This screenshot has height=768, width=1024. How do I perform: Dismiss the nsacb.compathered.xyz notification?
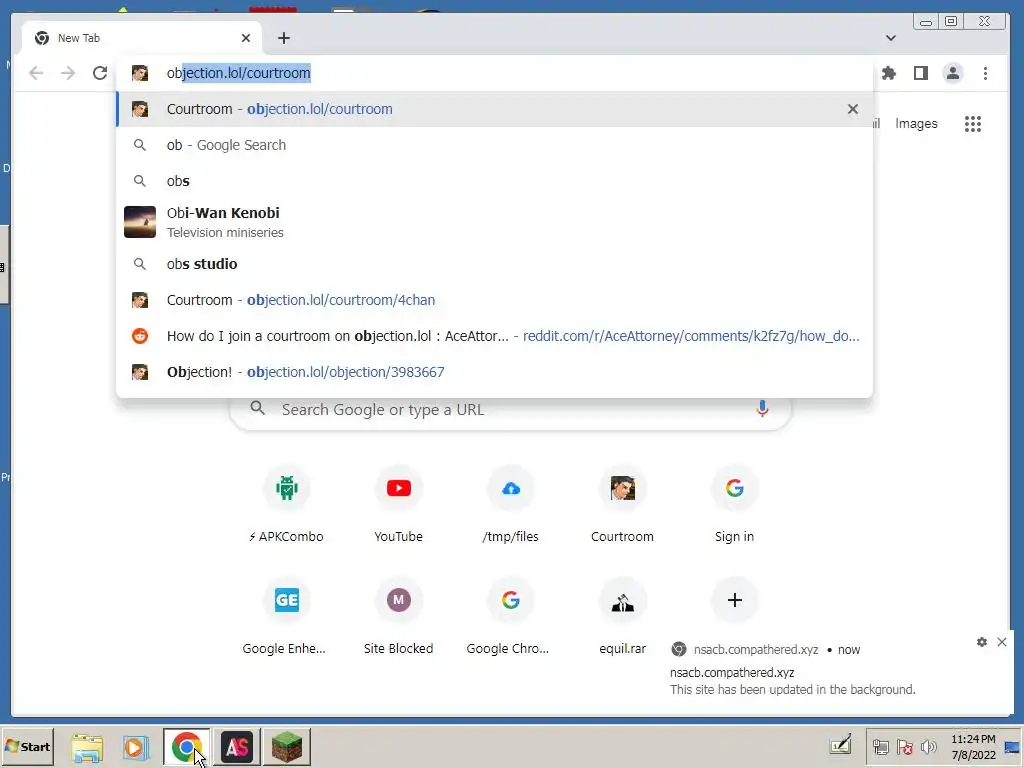click(1002, 642)
